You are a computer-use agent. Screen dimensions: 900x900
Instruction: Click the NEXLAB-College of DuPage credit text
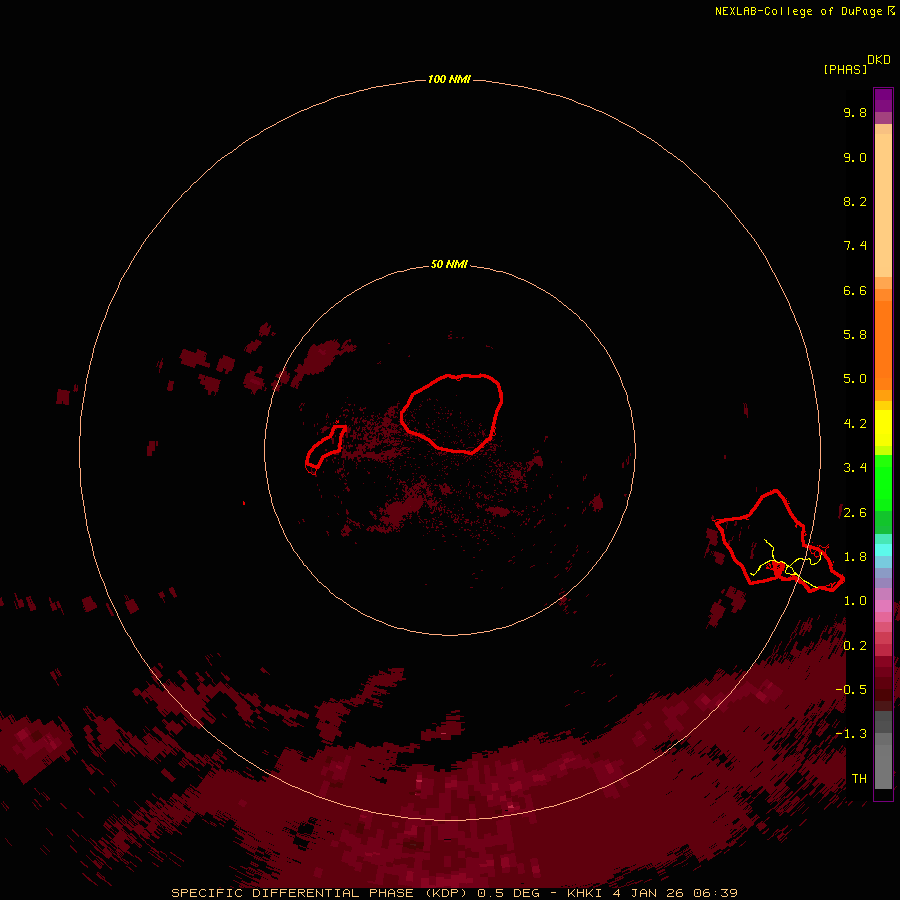[x=805, y=11]
